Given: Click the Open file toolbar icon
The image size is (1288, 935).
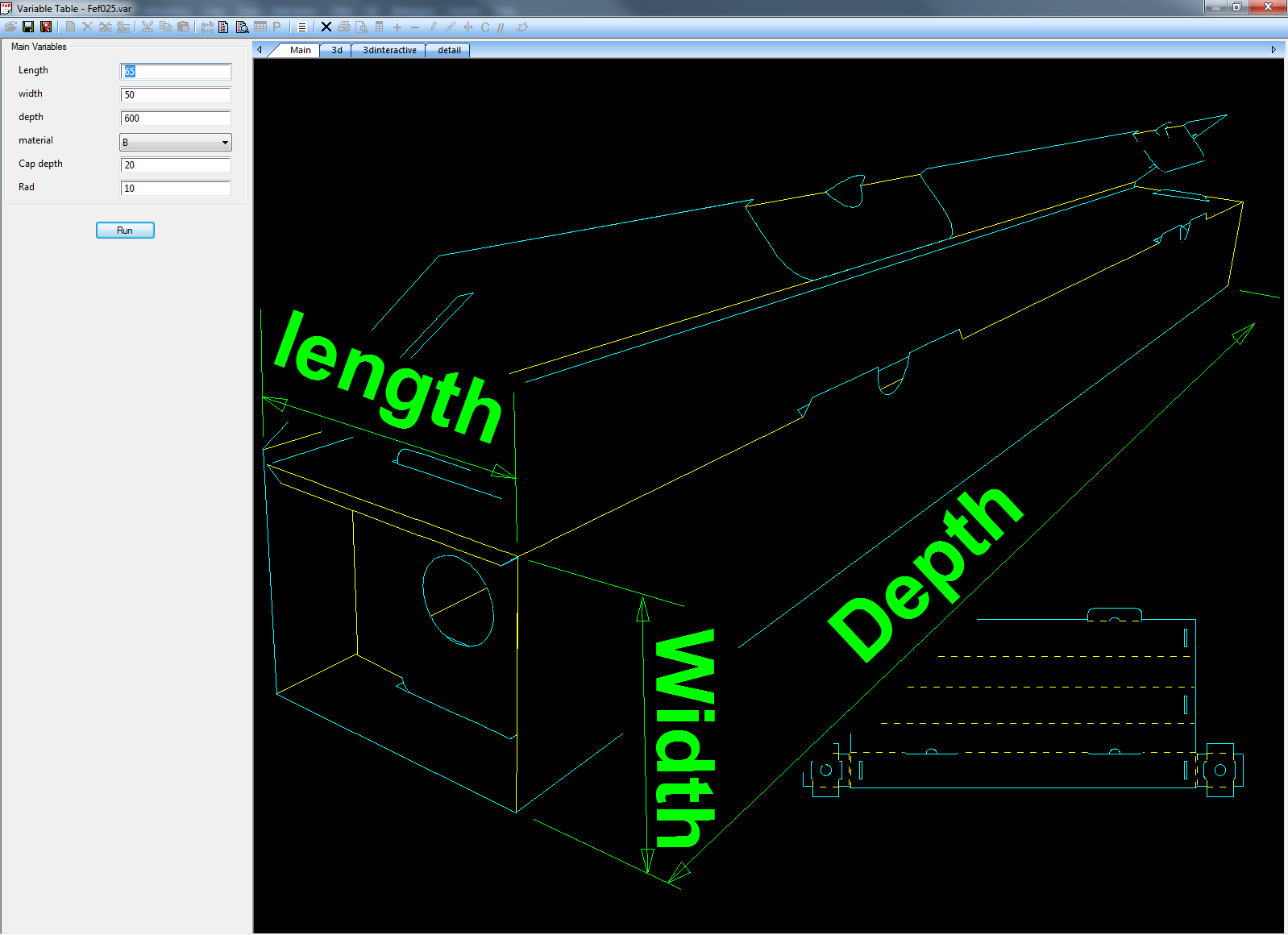Looking at the screenshot, I should tap(10, 27).
